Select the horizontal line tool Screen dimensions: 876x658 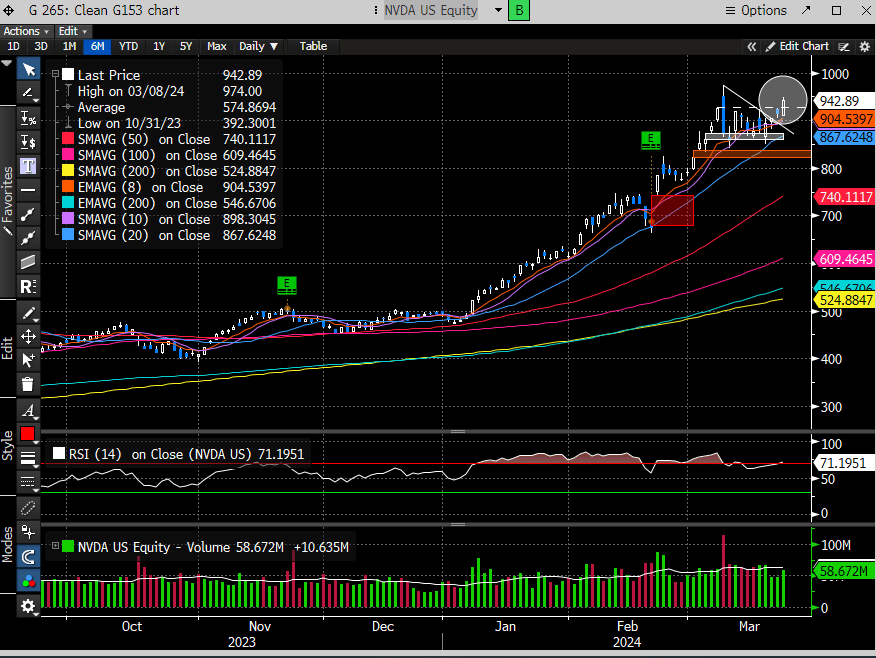click(28, 190)
